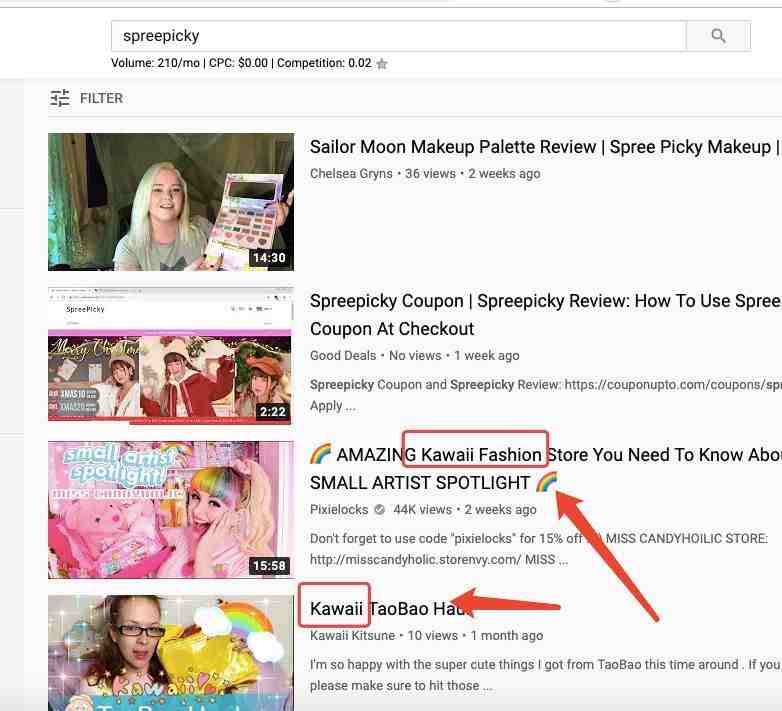Click the 15:58 duration badge

pyautogui.click(x=269, y=565)
